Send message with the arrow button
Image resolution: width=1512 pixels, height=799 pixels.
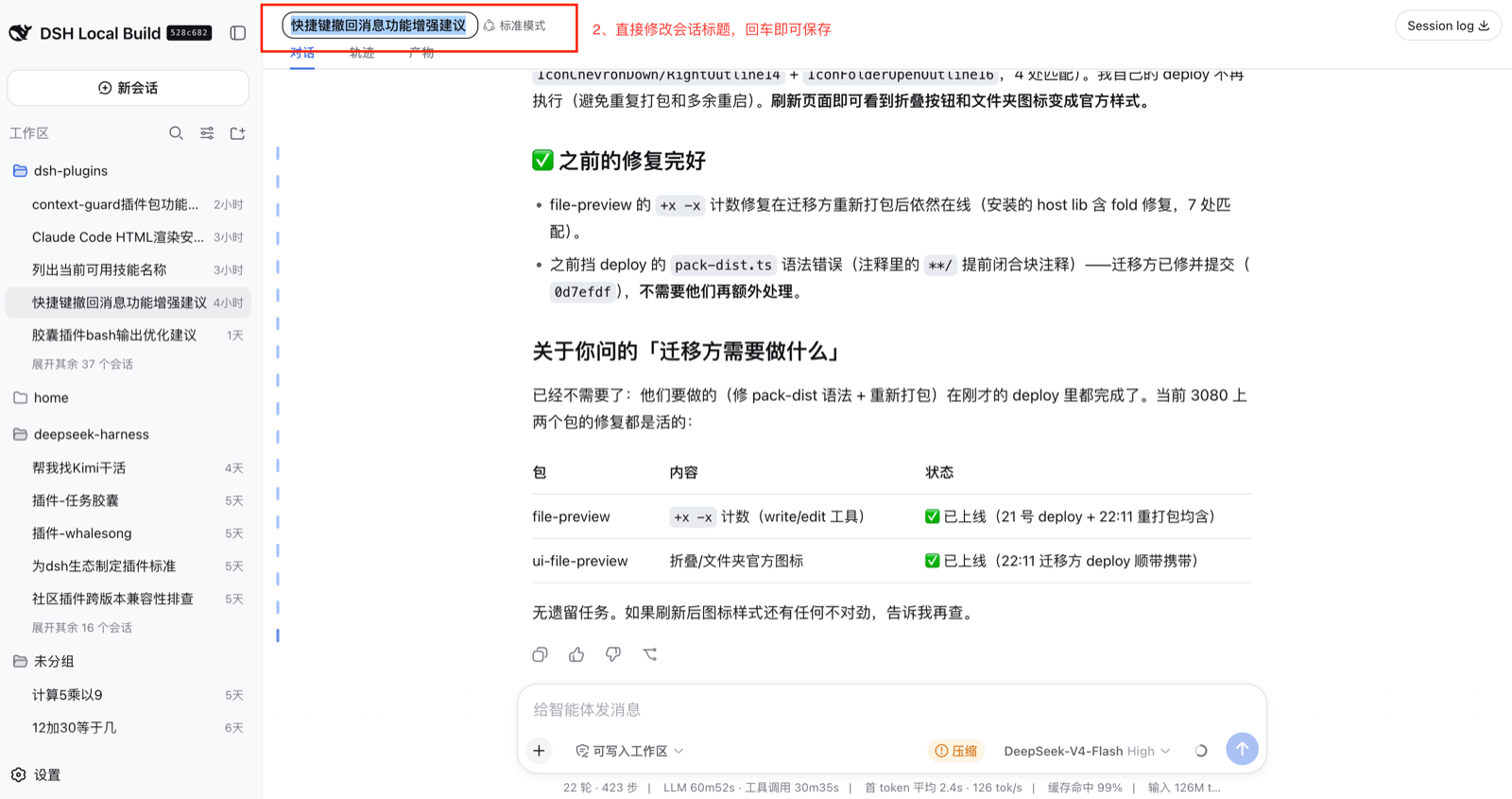[x=1242, y=749]
